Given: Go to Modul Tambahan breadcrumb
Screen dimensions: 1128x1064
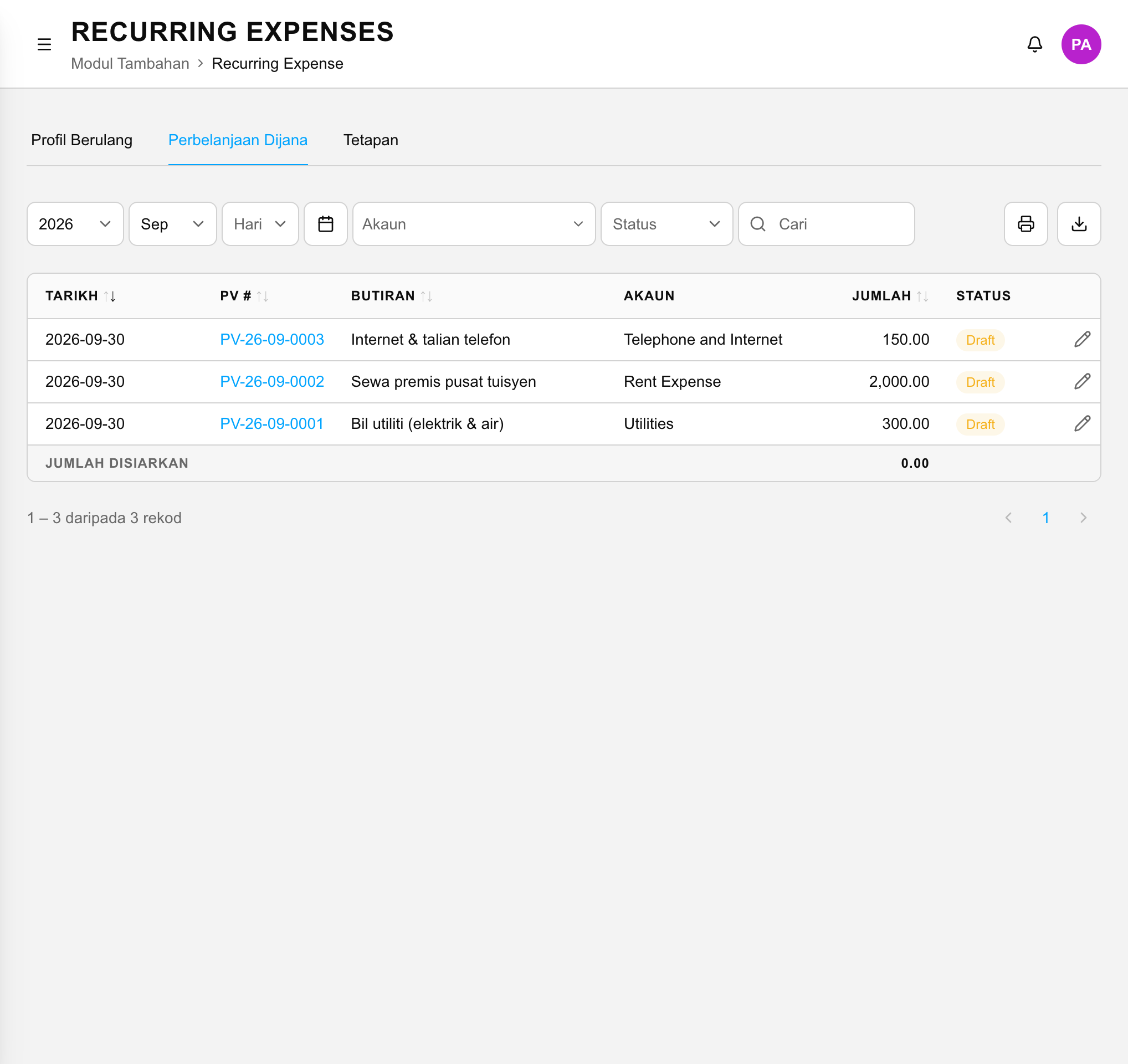Looking at the screenshot, I should click(x=130, y=64).
